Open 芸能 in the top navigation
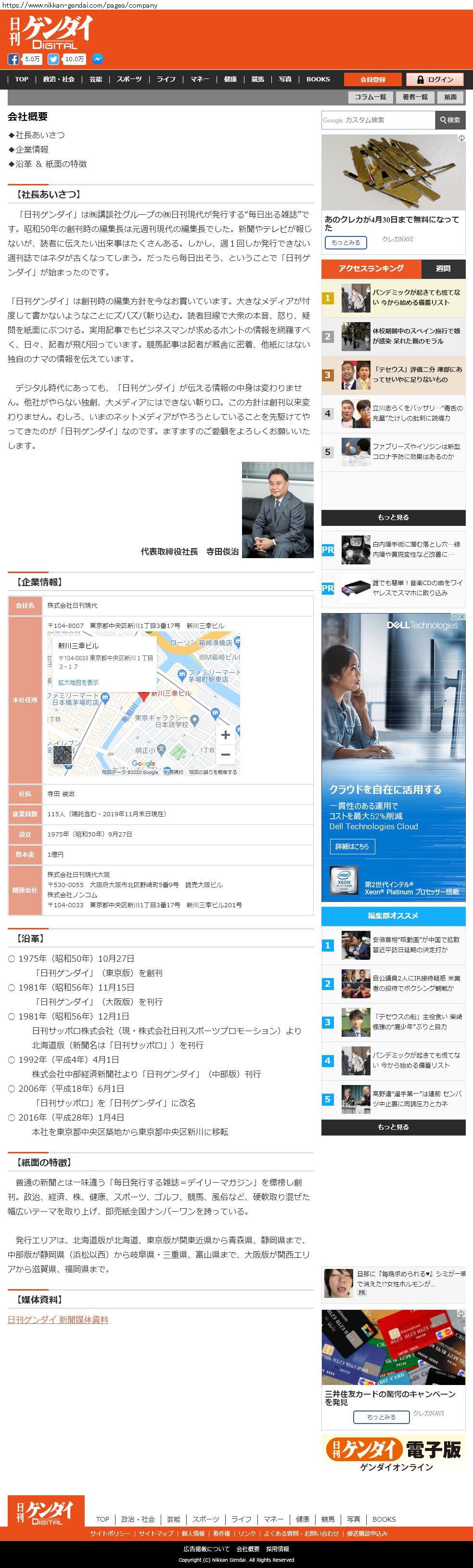The width and height of the screenshot is (473, 1568). click(x=96, y=80)
